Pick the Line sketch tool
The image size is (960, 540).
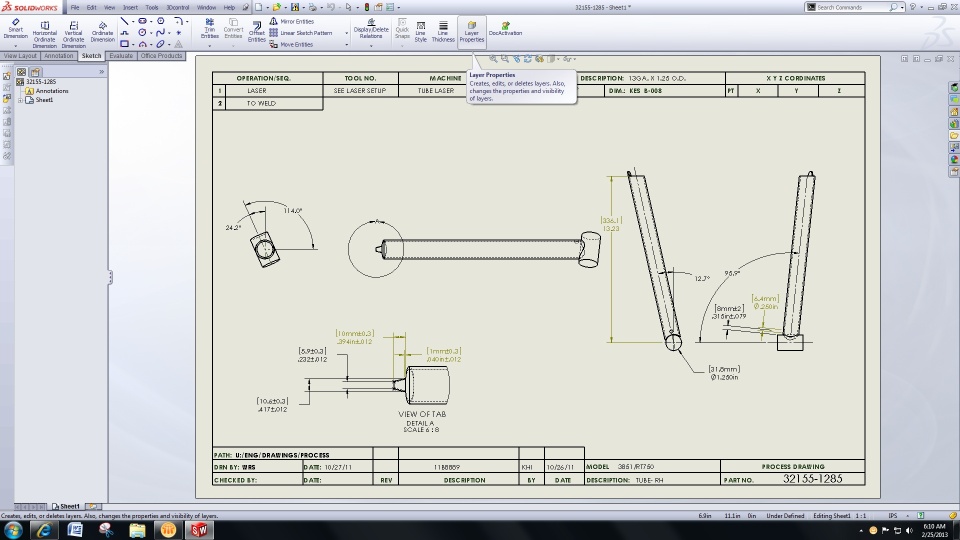coord(124,21)
